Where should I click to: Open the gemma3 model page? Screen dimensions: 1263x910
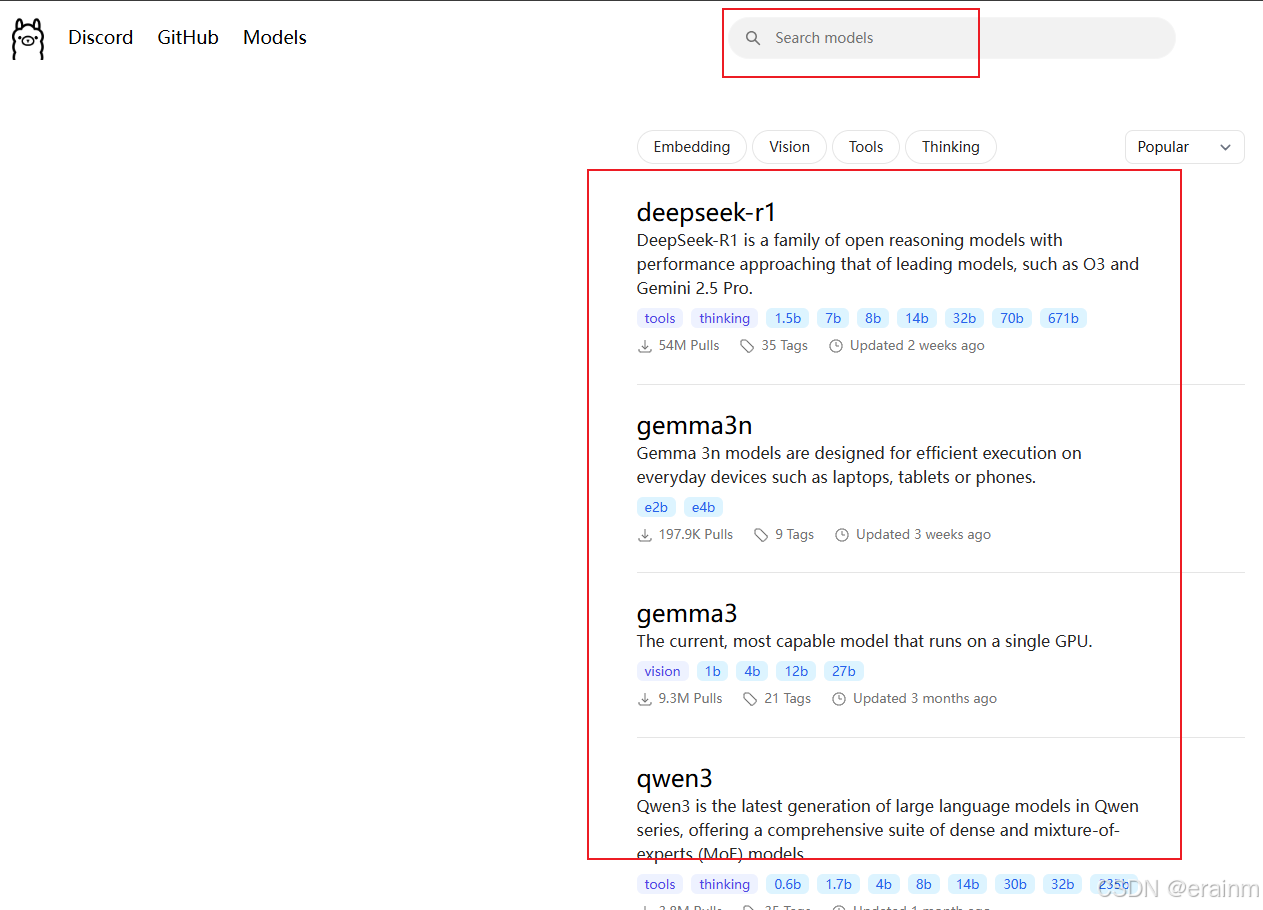pyautogui.click(x=687, y=613)
